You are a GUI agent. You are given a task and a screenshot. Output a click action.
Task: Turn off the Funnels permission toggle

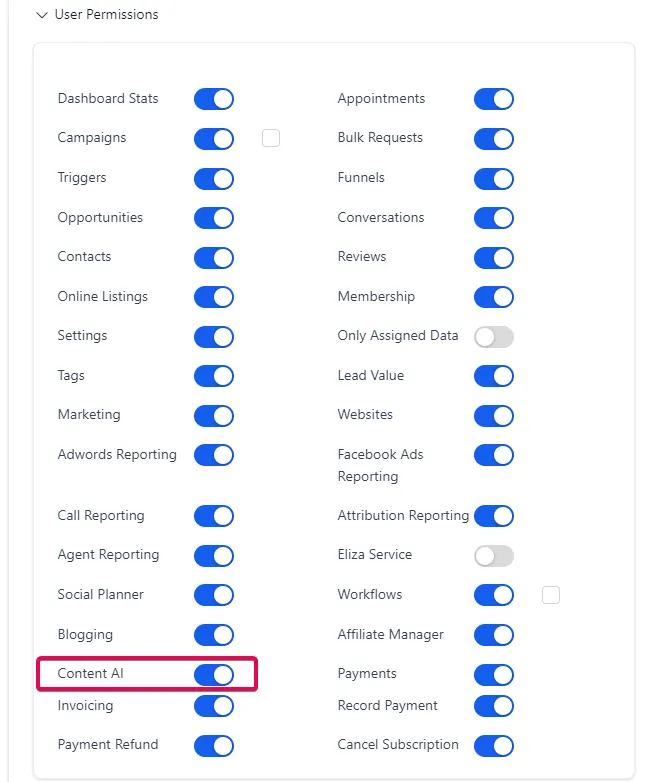tap(494, 179)
